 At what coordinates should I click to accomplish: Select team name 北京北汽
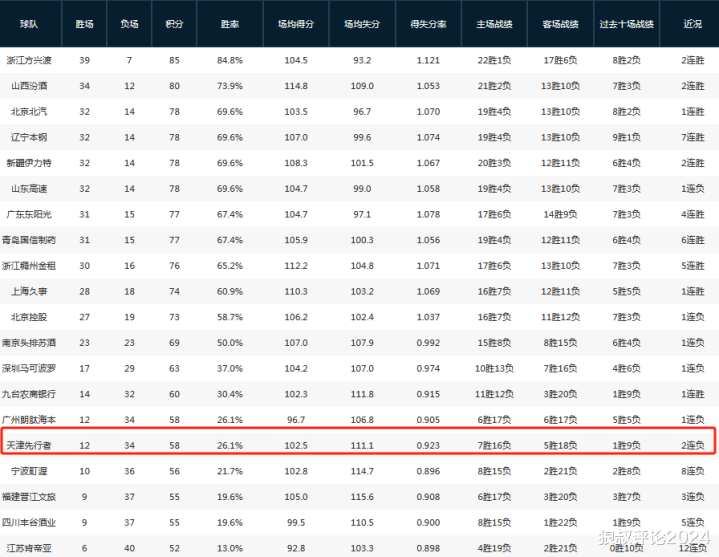tap(29, 111)
